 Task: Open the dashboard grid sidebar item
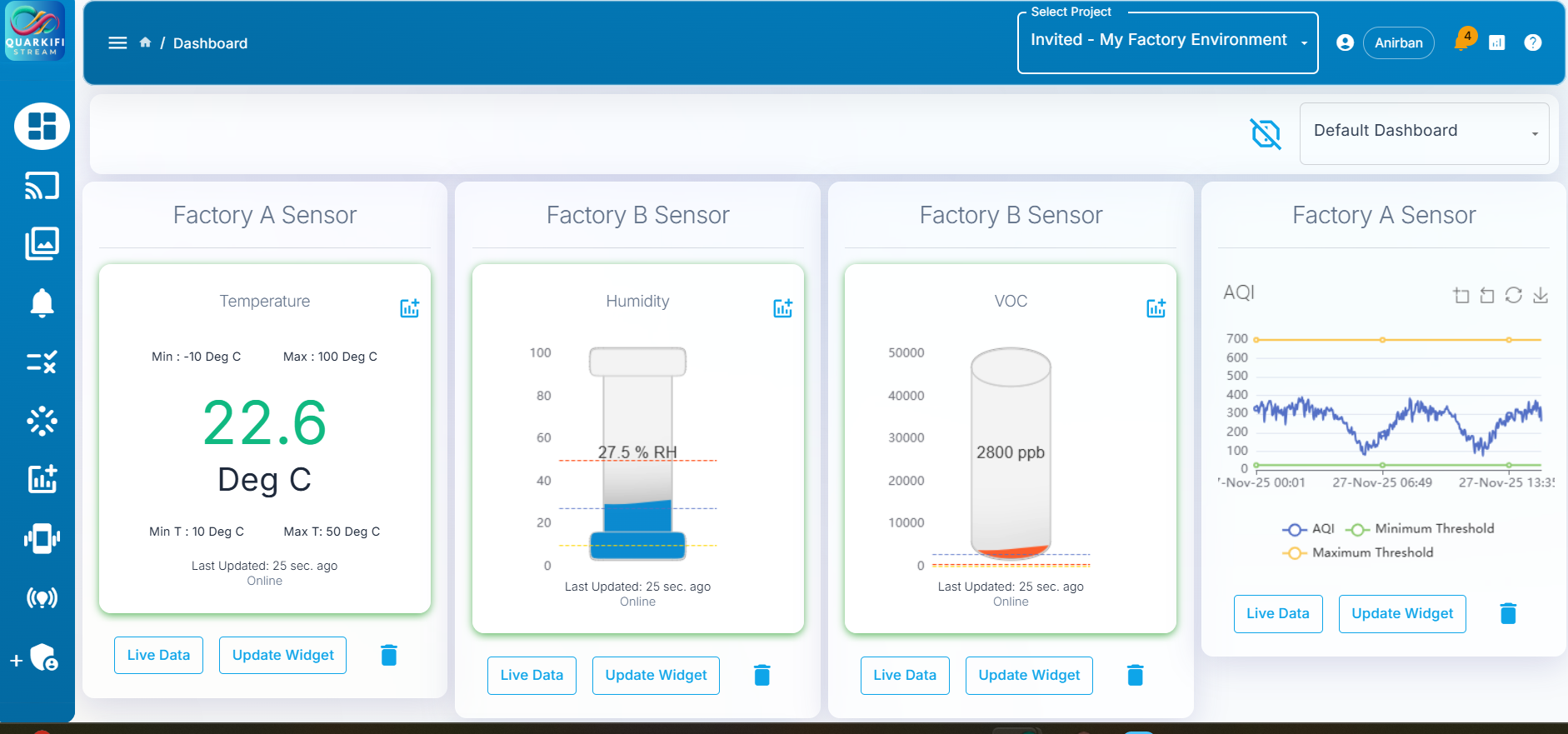tap(42, 126)
